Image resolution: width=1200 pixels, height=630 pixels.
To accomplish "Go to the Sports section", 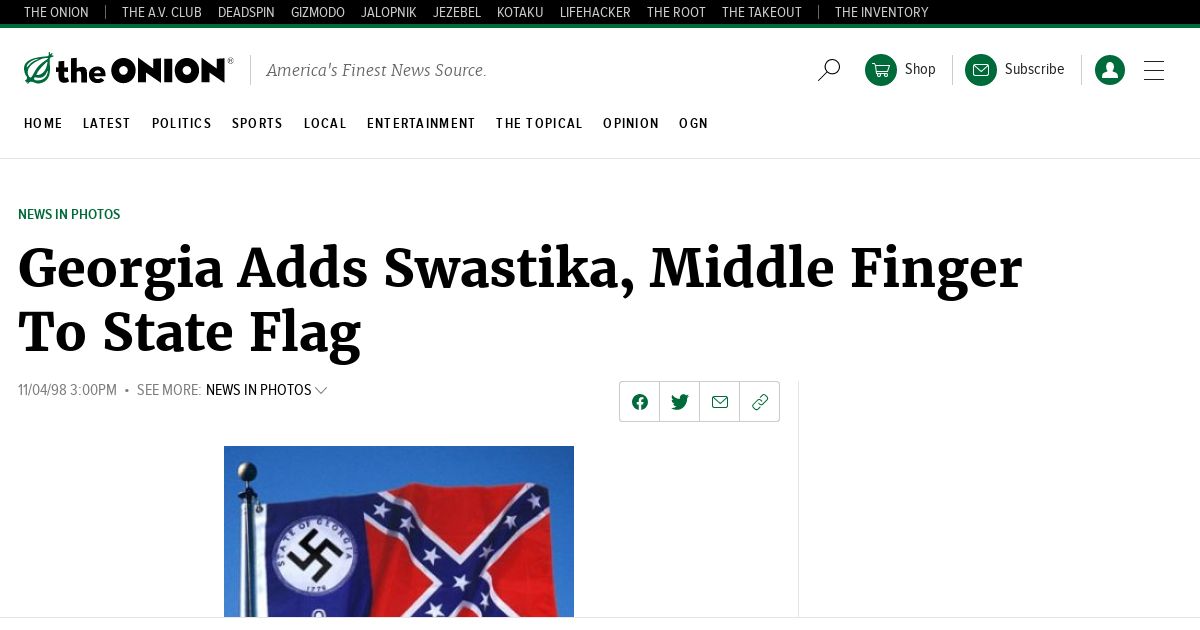I will [257, 124].
